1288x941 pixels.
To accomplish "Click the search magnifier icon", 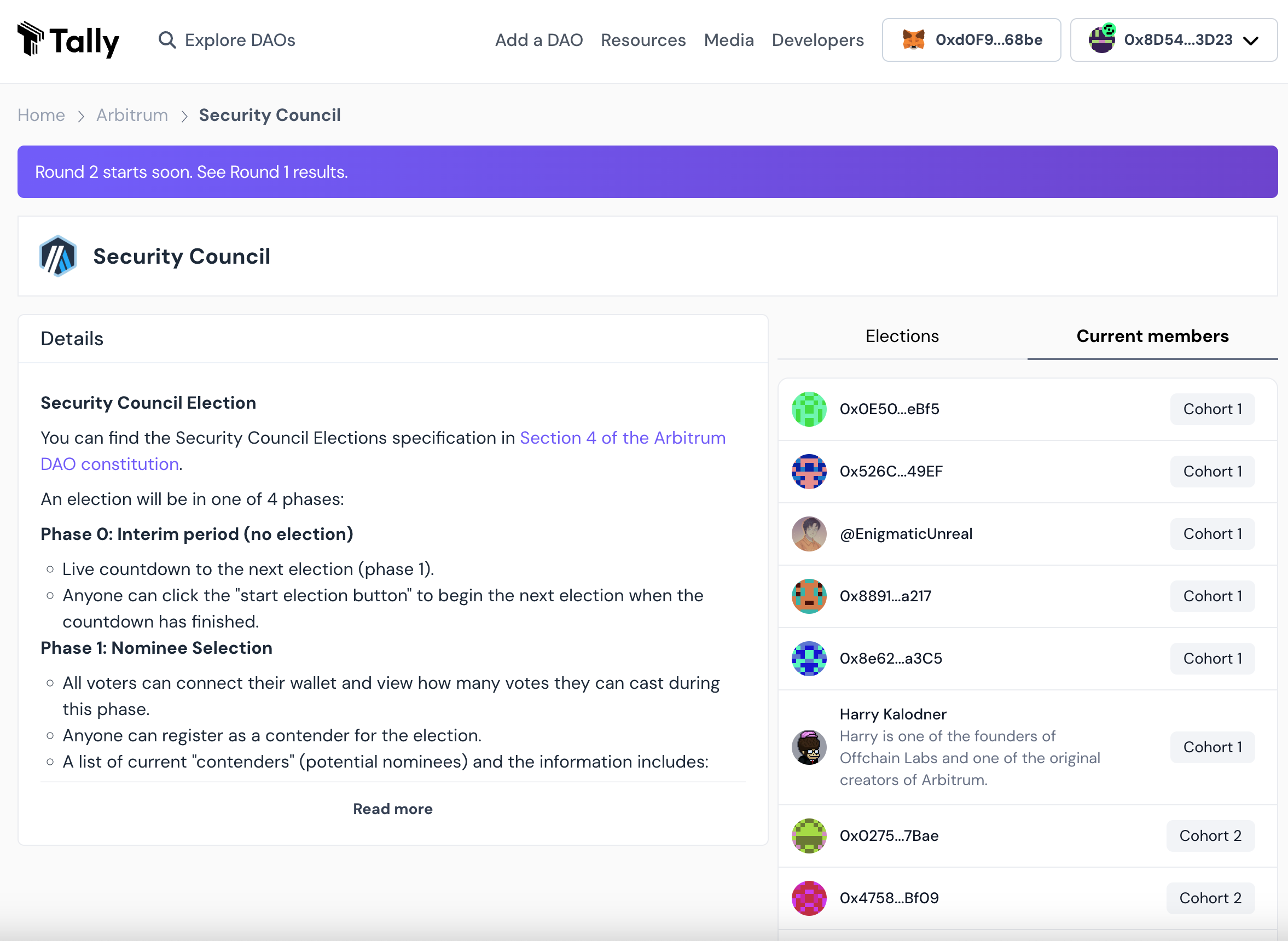I will tap(167, 40).
